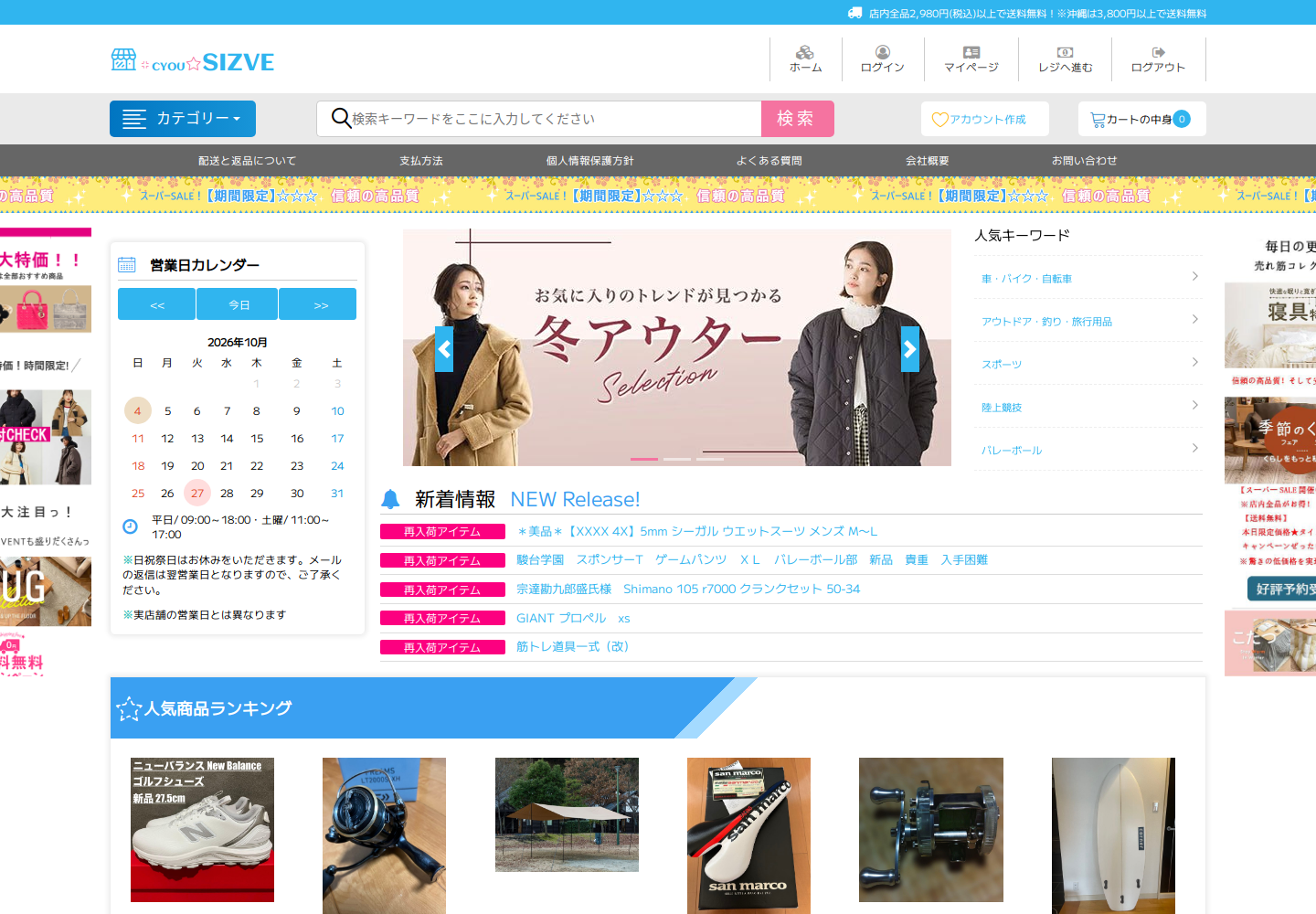1316x914 pixels.
Task: Expand the カテゴリー dropdown menu
Action: tap(183, 119)
